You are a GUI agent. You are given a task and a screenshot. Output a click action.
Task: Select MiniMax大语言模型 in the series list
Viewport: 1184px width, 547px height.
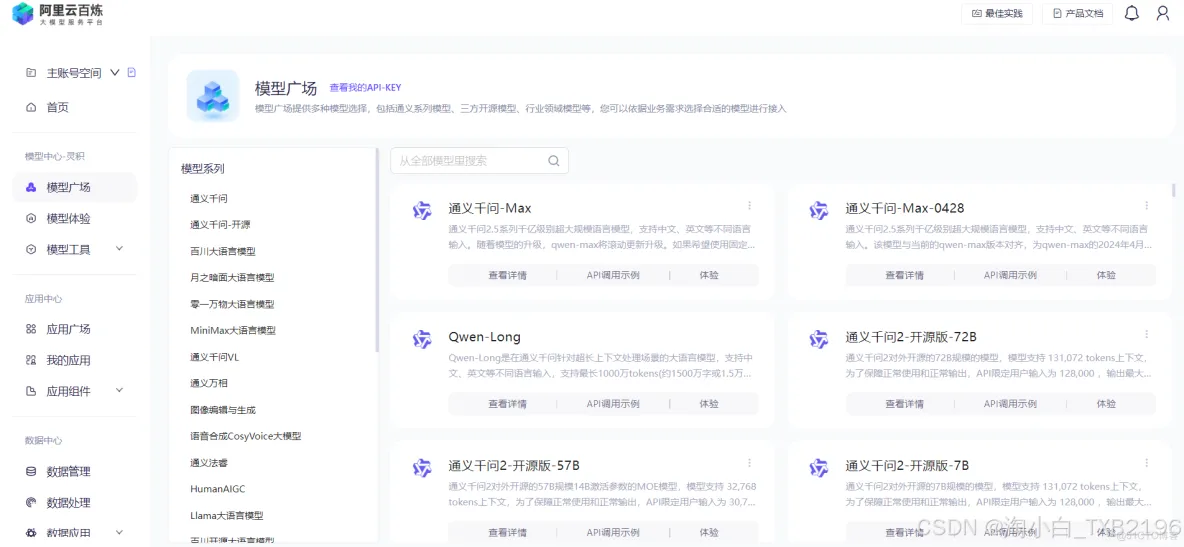click(233, 330)
